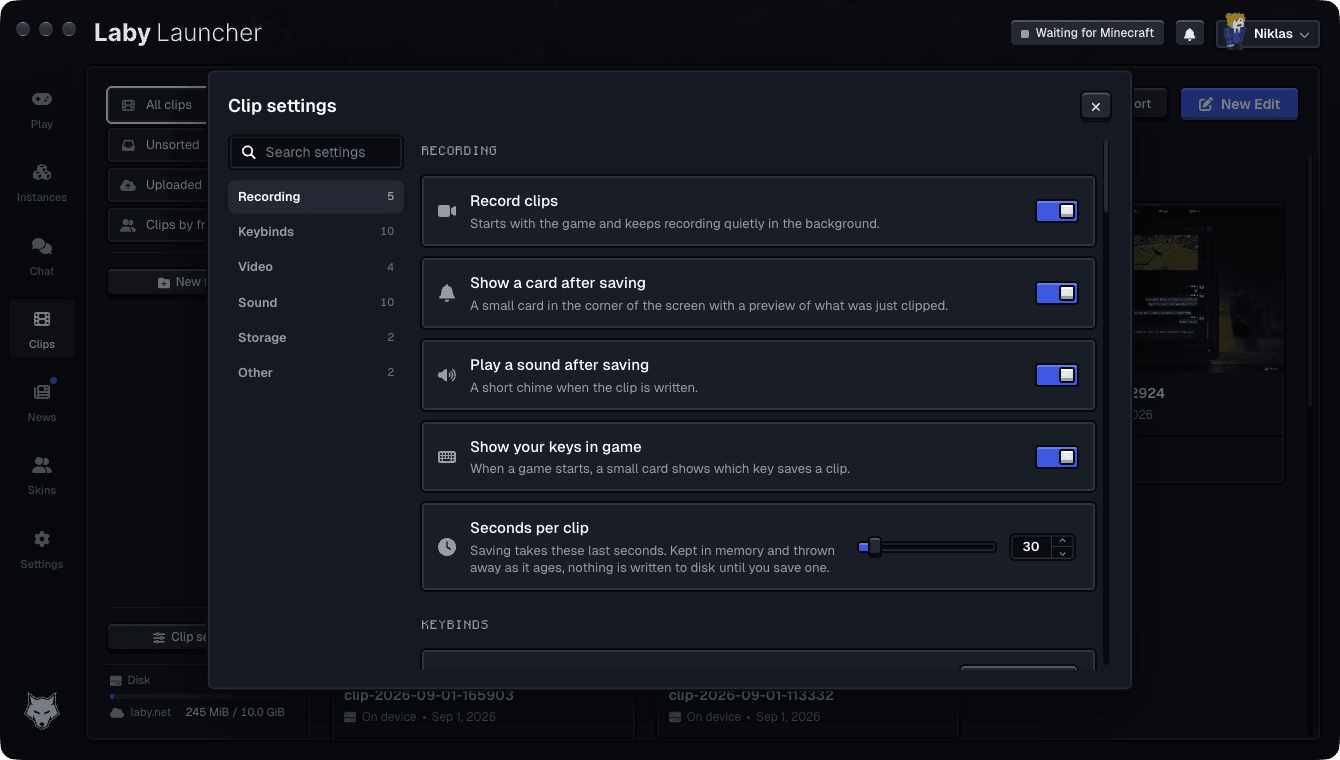Adjust the Seconds per clip slider
This screenshot has height=760, width=1340.
927,547
